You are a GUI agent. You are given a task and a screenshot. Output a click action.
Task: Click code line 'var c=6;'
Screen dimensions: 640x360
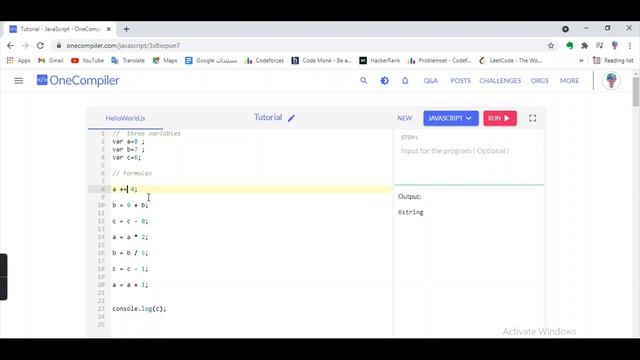click(x=127, y=157)
